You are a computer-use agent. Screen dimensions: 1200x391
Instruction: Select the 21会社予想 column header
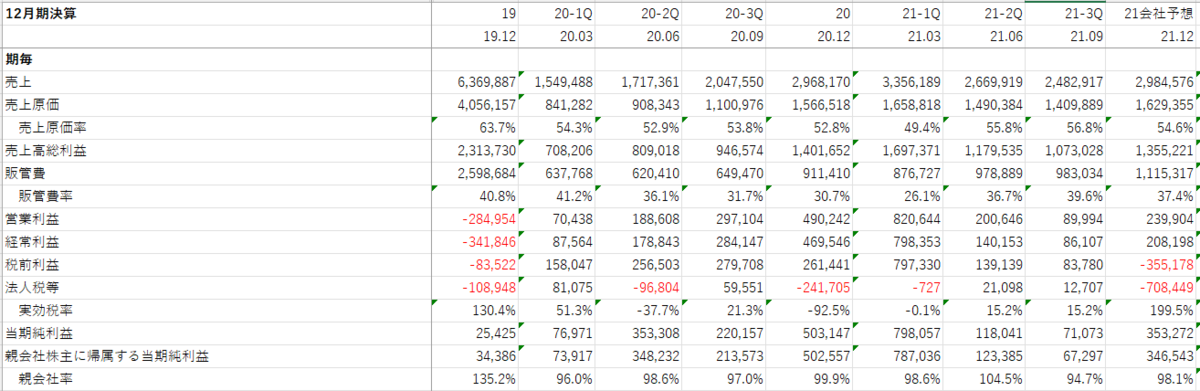pos(1159,14)
